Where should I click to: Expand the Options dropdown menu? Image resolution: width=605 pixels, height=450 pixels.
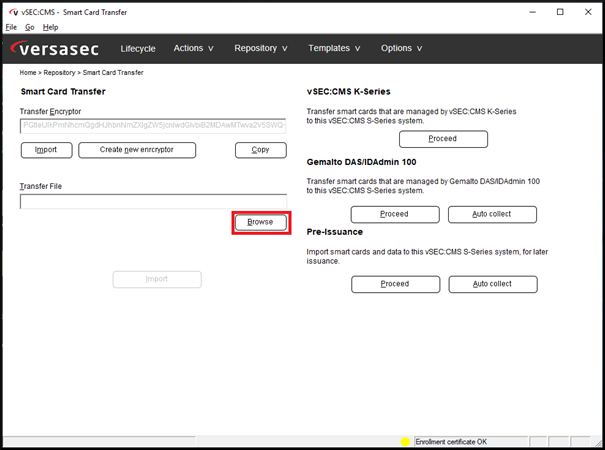tap(401, 48)
